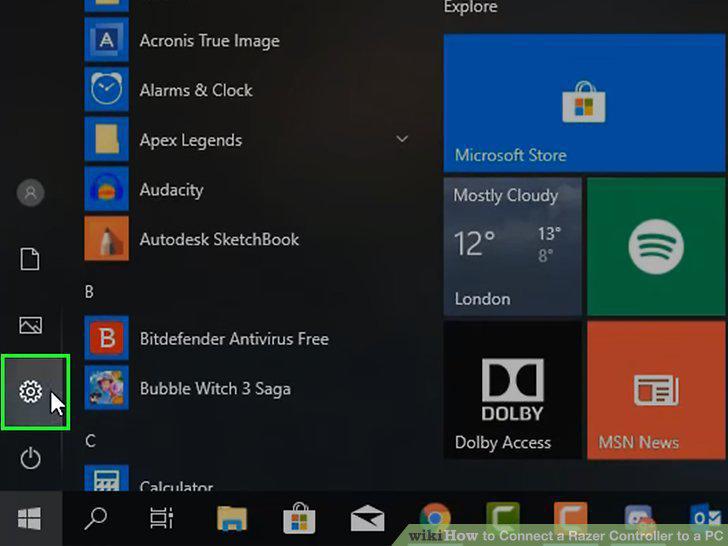Select Bitdefender Antivirus Free text
The width and height of the screenshot is (728, 546).
[x=234, y=339]
